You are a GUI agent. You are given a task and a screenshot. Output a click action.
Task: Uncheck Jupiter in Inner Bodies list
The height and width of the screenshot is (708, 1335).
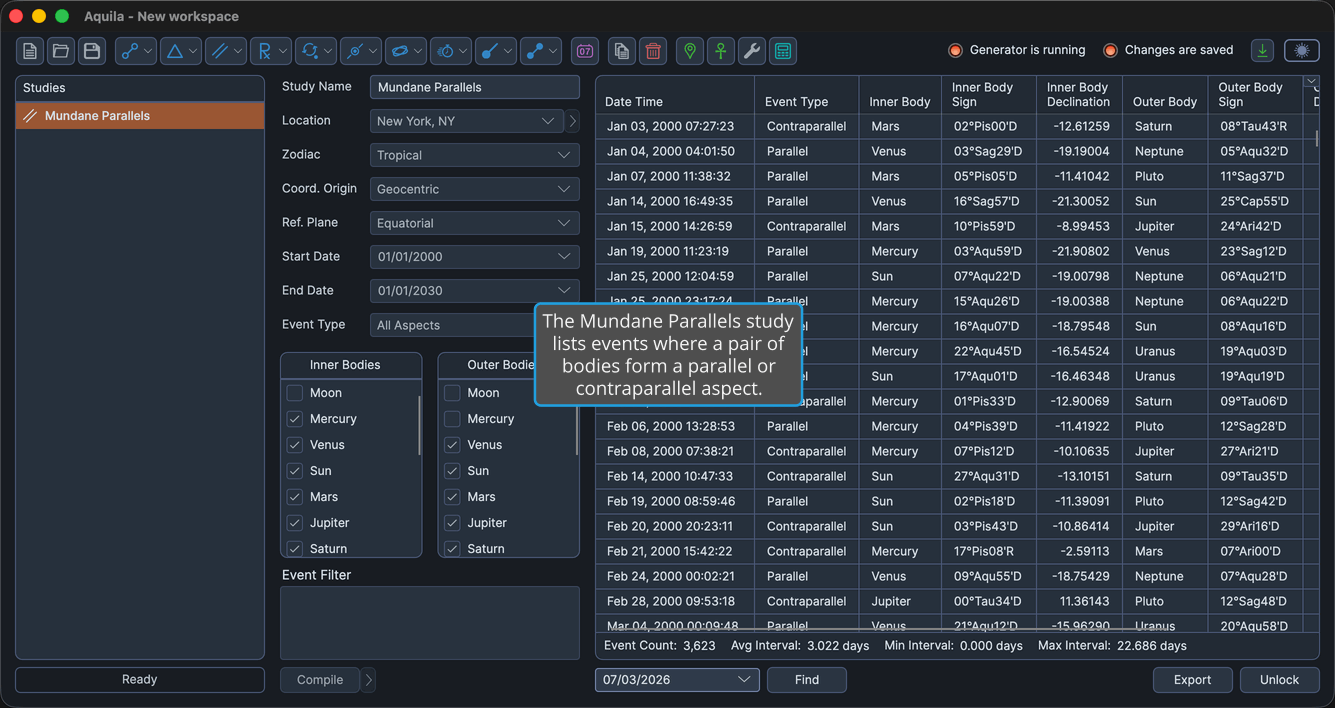[x=295, y=523]
